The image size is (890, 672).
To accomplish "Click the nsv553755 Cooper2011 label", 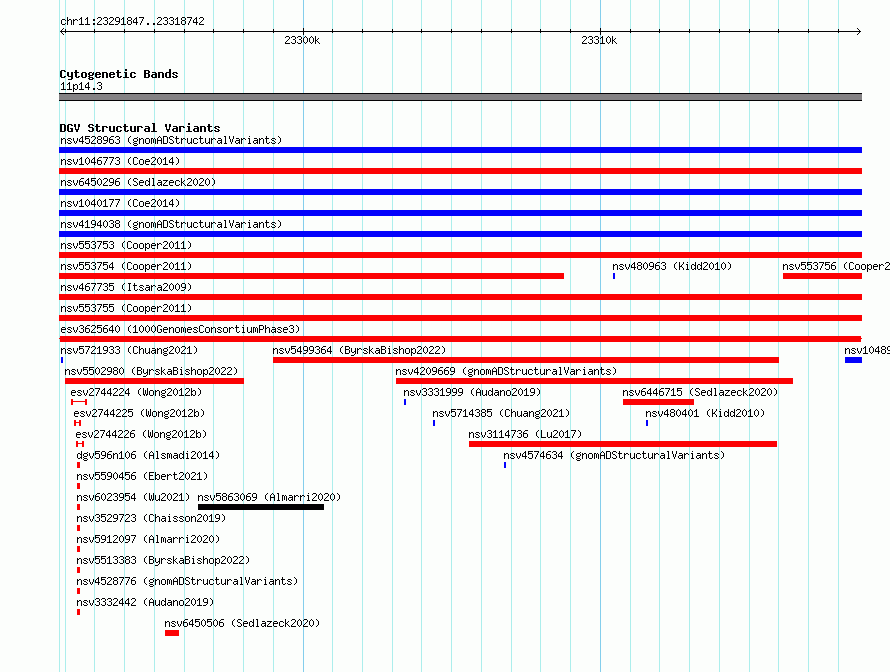I will point(126,308).
